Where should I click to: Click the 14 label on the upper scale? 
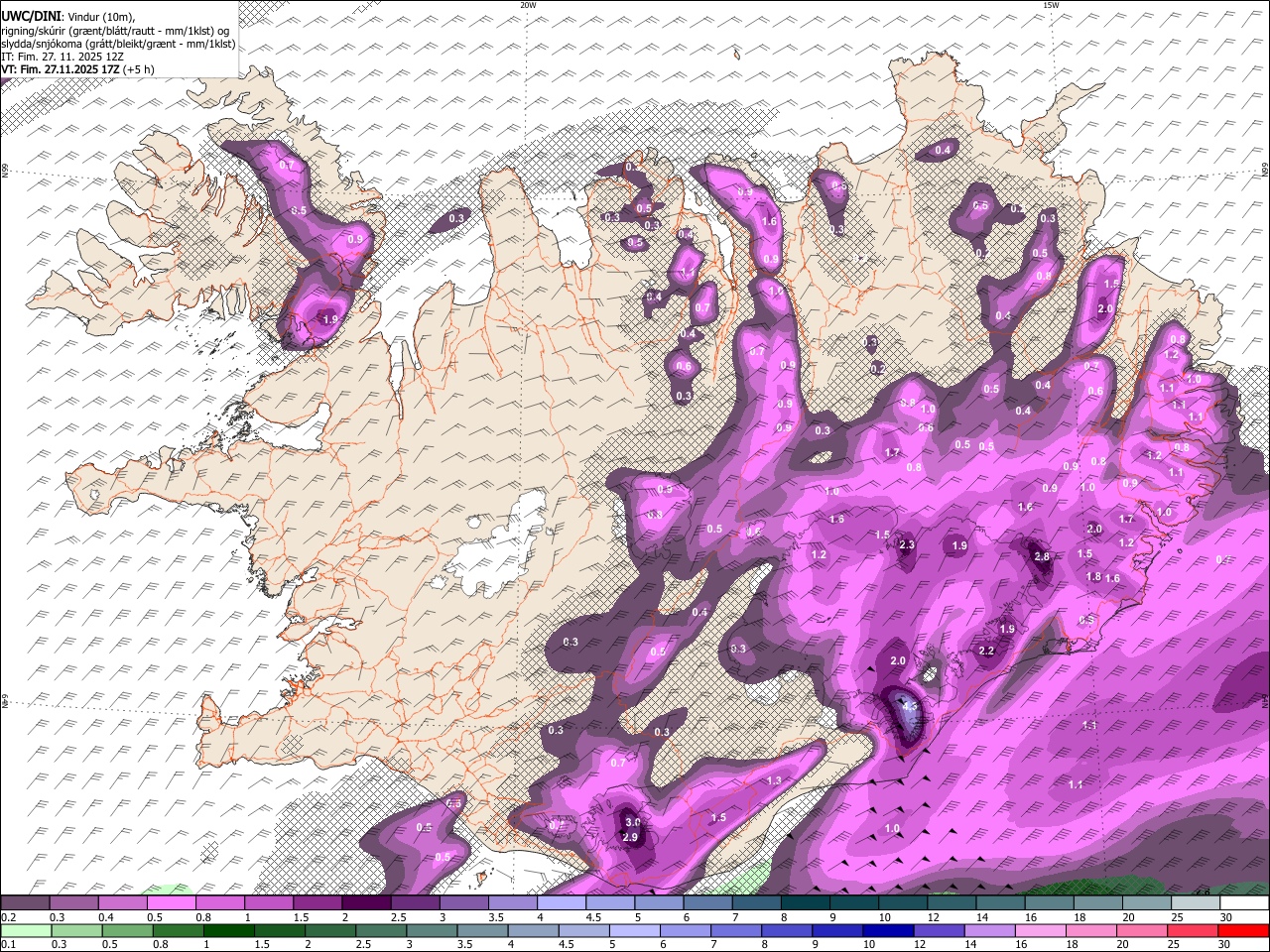(981, 917)
